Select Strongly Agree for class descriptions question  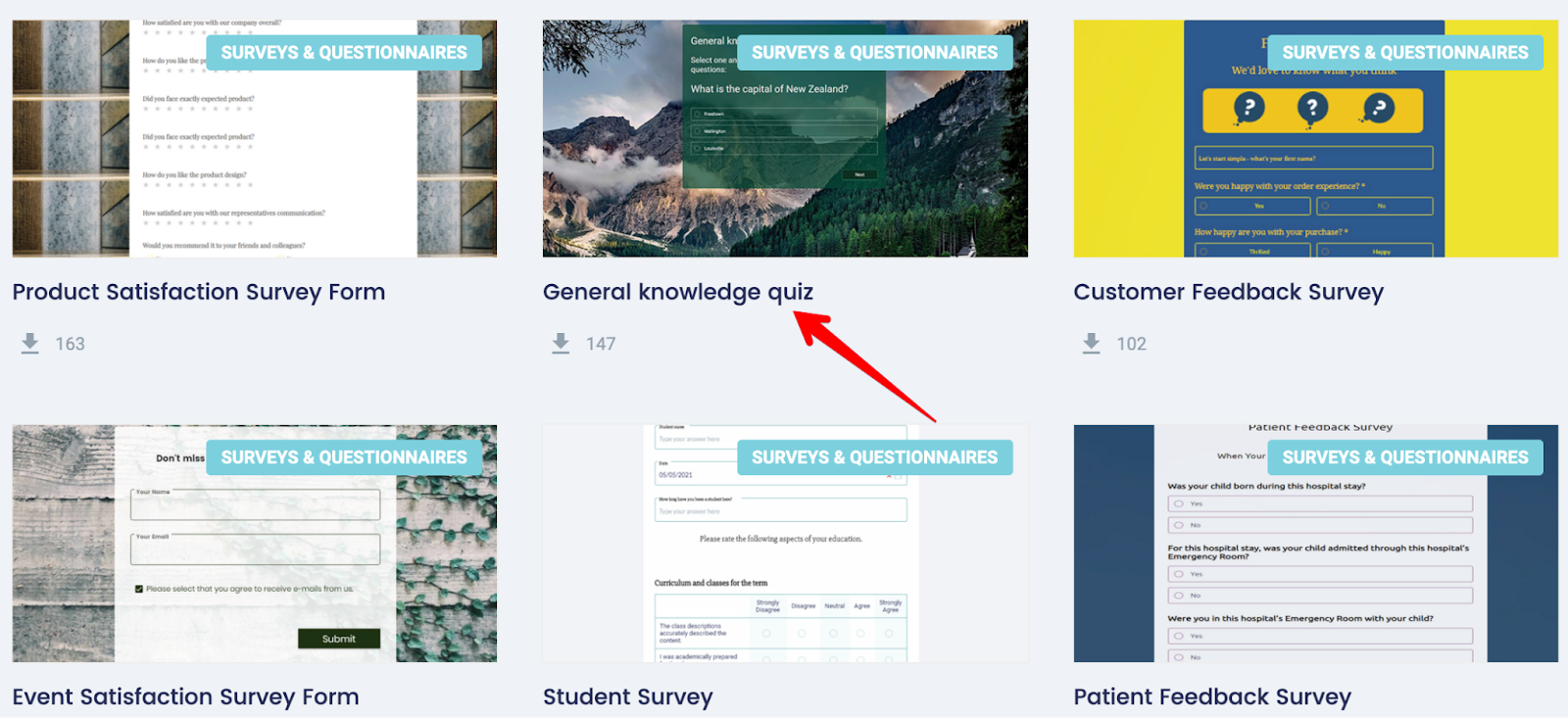click(x=890, y=633)
